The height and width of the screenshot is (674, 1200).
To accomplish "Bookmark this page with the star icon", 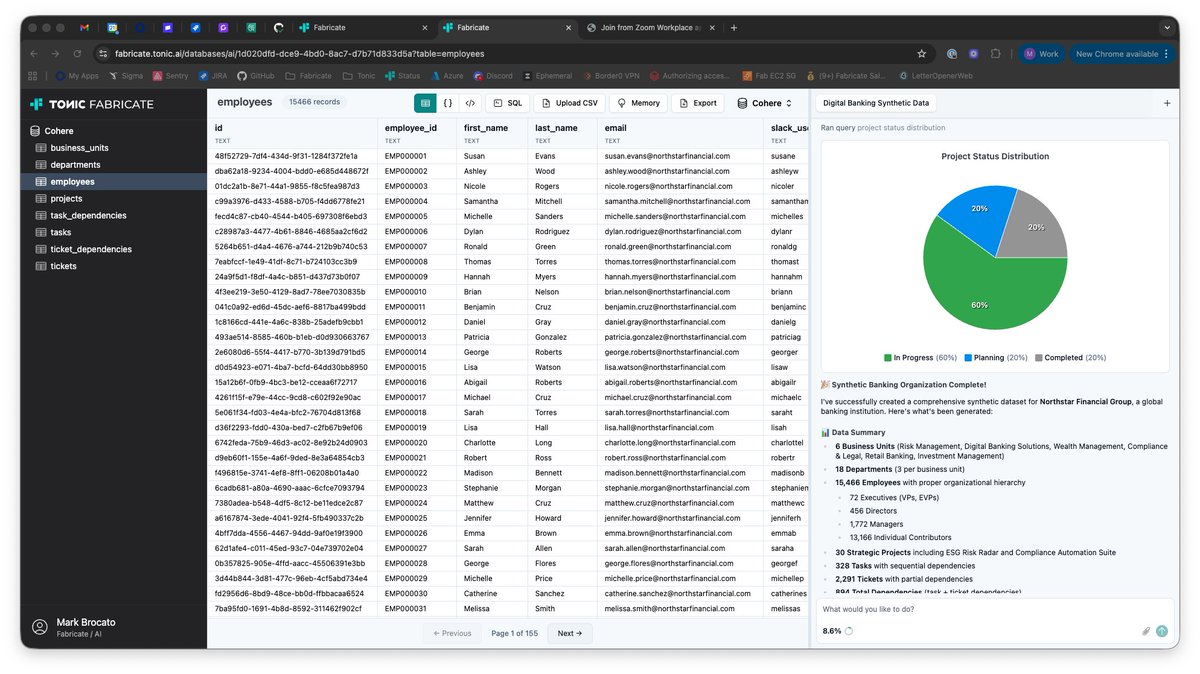I will tap(921, 54).
